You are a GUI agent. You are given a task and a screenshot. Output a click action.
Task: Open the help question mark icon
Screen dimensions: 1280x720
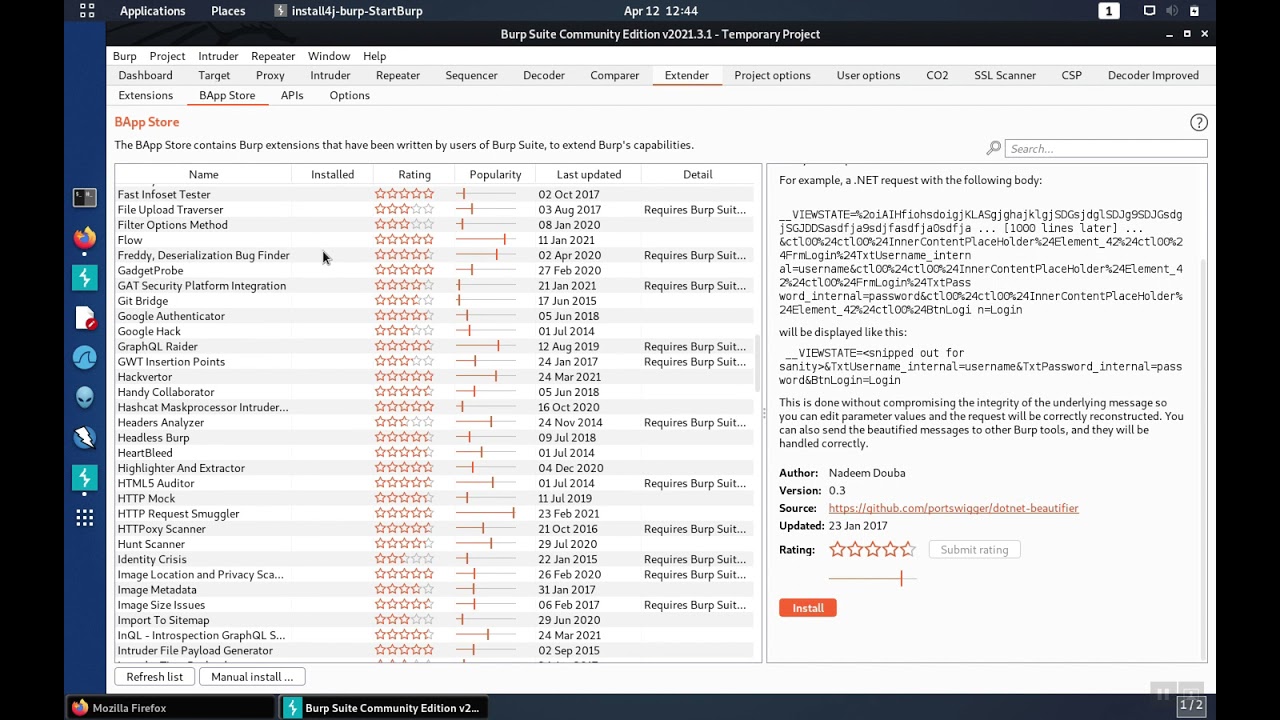point(1198,122)
